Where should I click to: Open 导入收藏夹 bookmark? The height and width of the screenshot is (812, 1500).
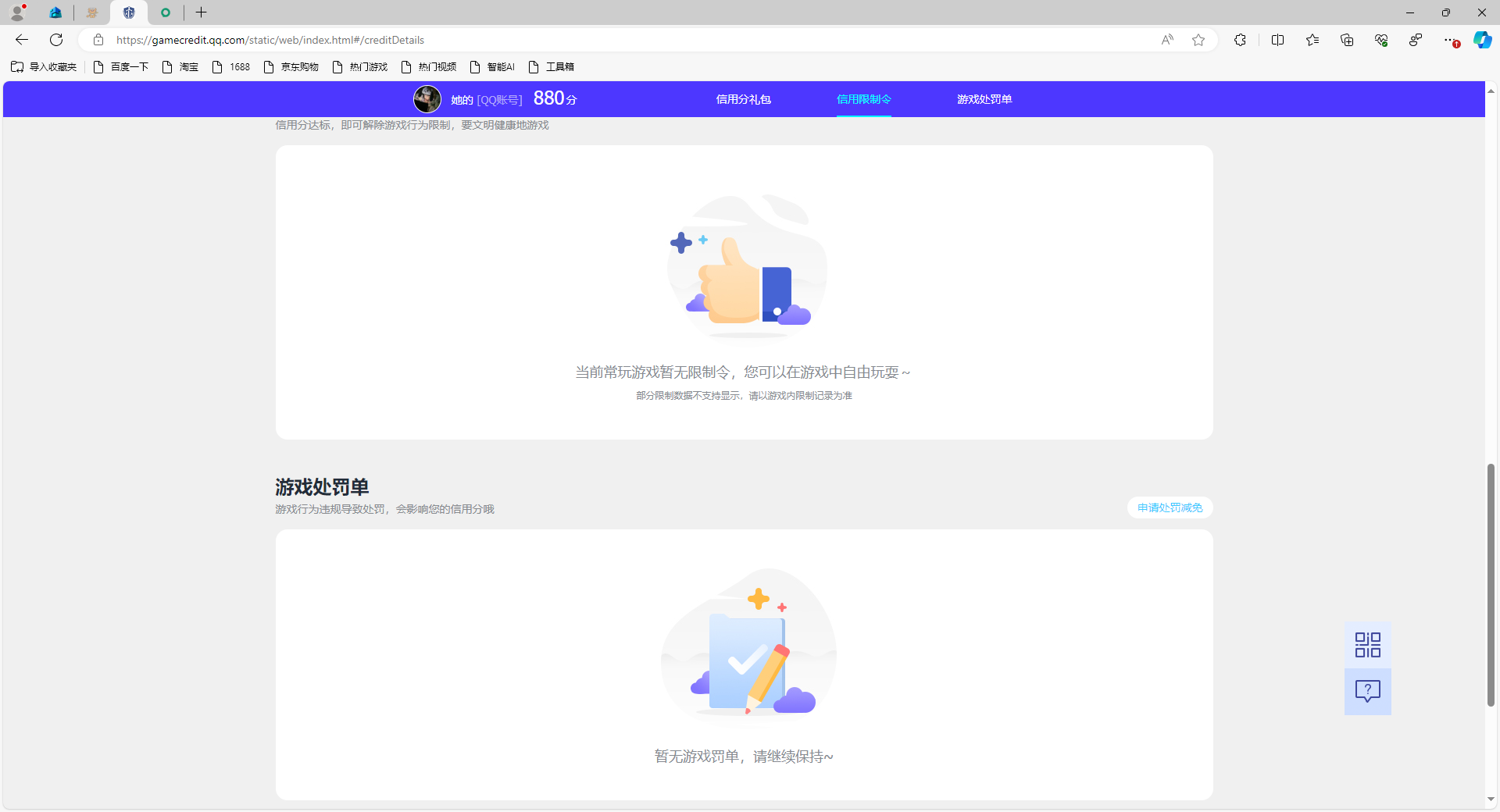[x=44, y=67]
